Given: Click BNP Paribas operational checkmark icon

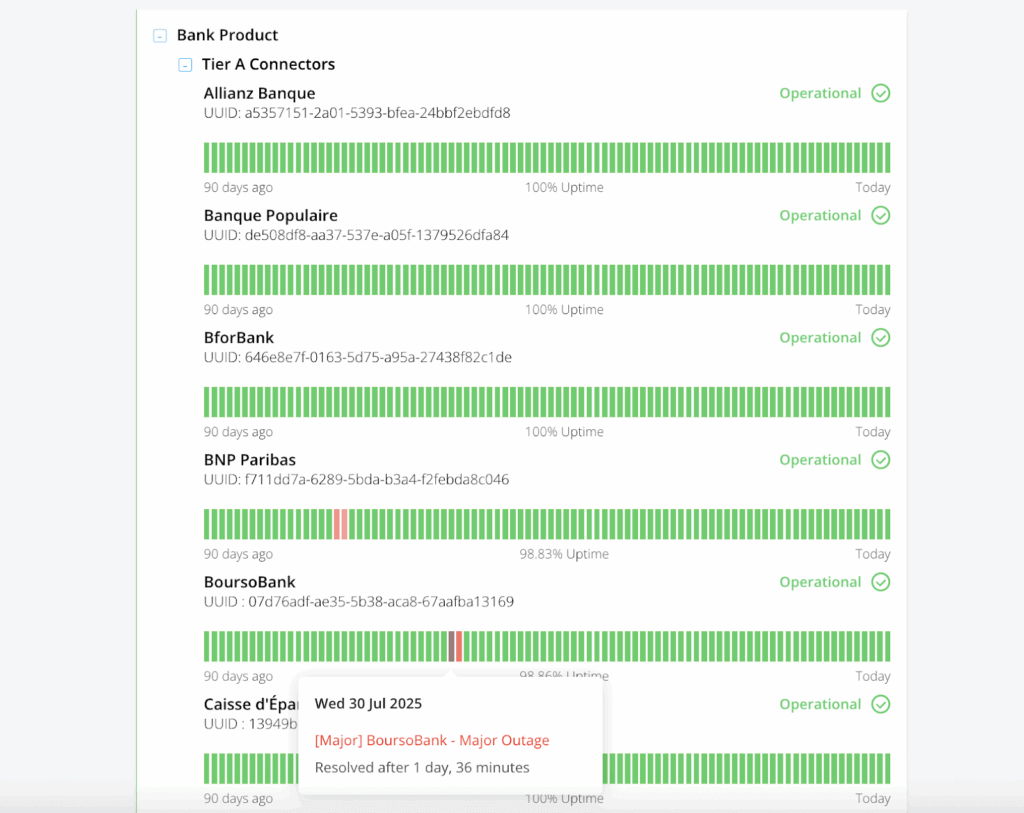Looking at the screenshot, I should pyautogui.click(x=880, y=460).
